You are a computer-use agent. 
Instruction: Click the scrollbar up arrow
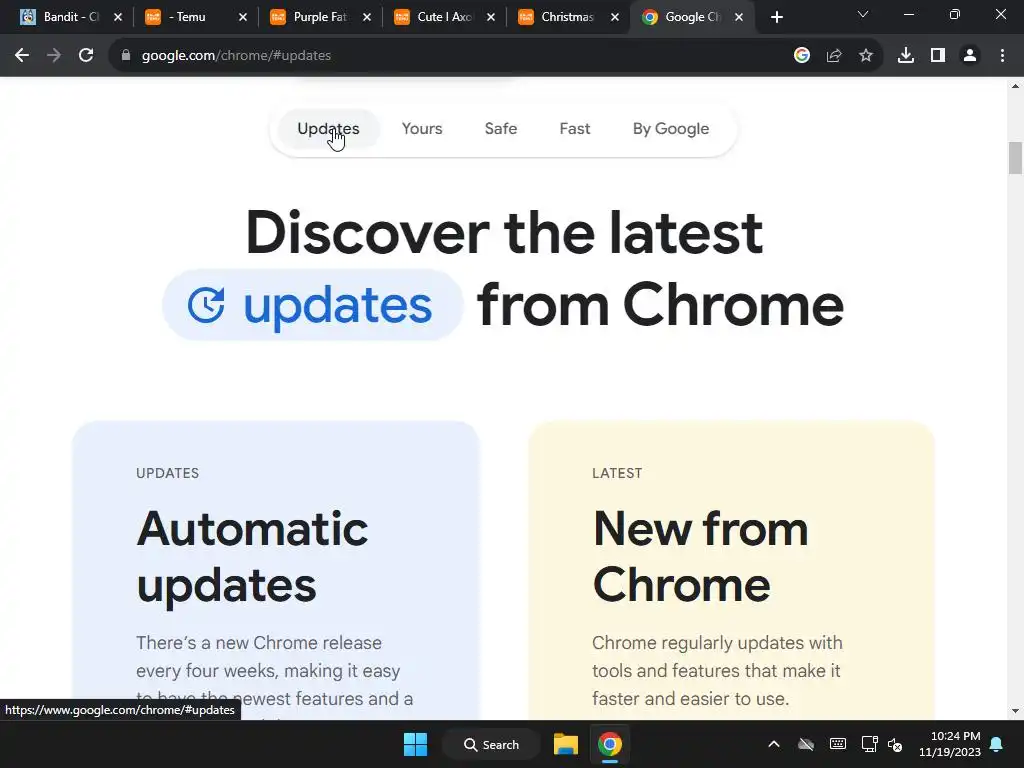[1015, 86]
